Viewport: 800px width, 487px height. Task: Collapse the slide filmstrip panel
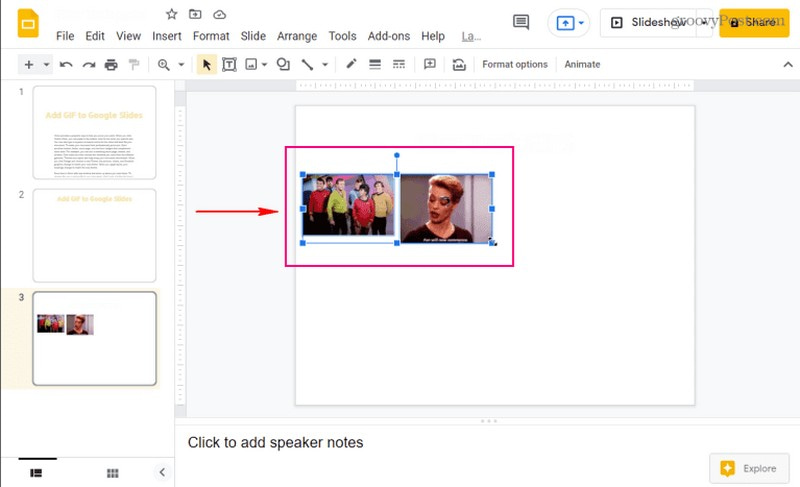(162, 472)
